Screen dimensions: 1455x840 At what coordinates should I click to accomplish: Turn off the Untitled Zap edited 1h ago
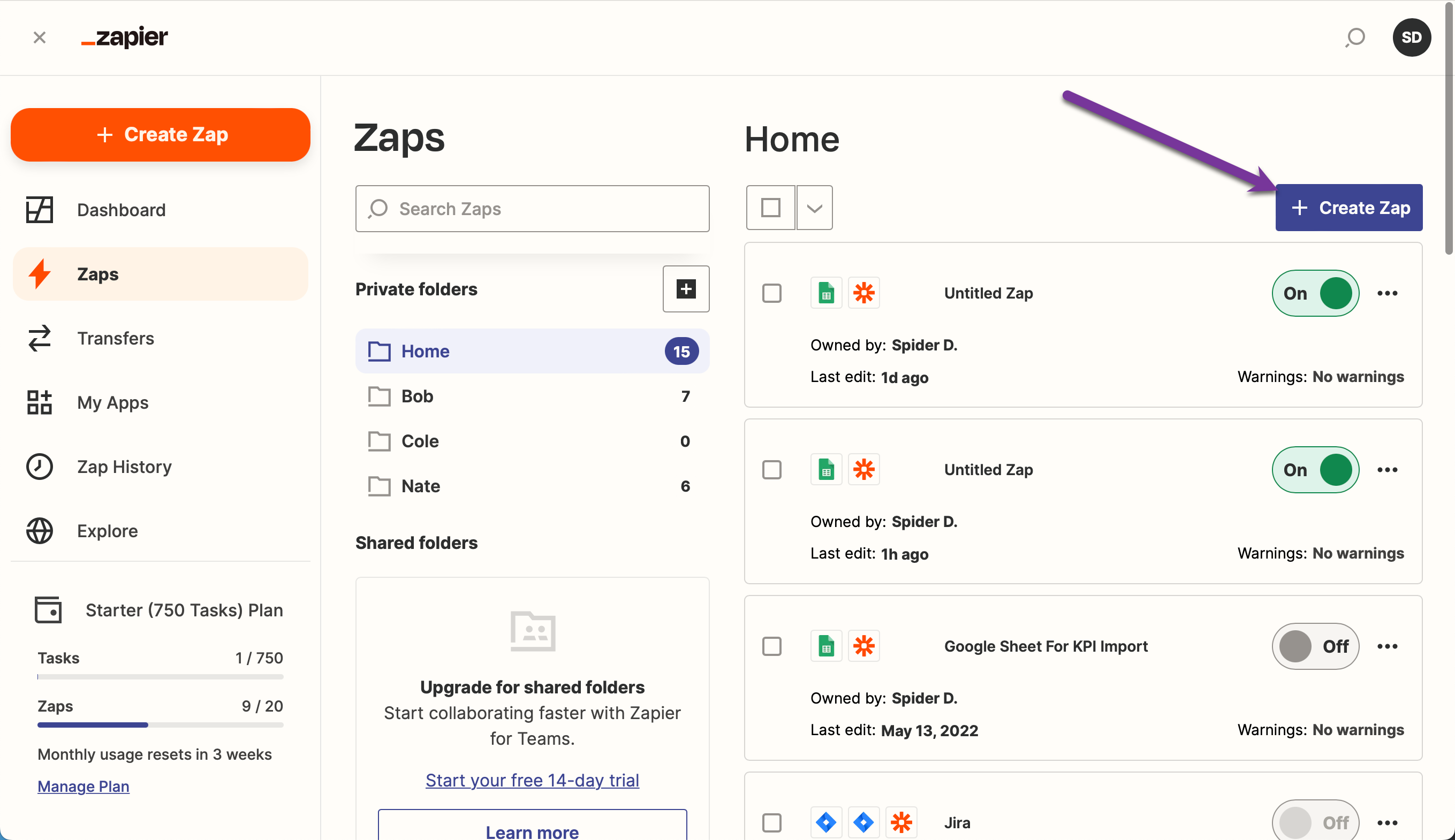(x=1315, y=470)
